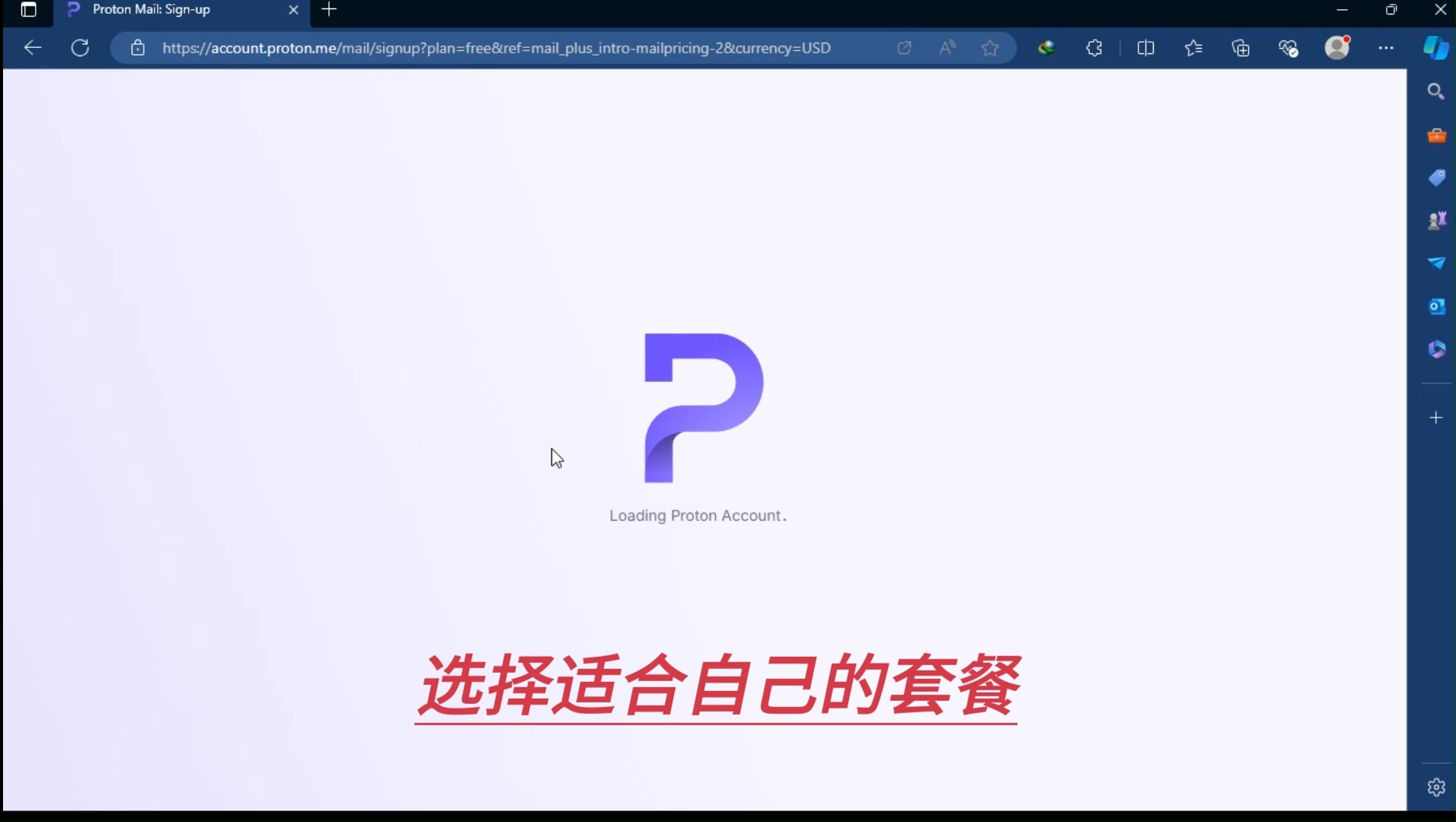
Task: Open the link in app icon
Action: pos(904,48)
